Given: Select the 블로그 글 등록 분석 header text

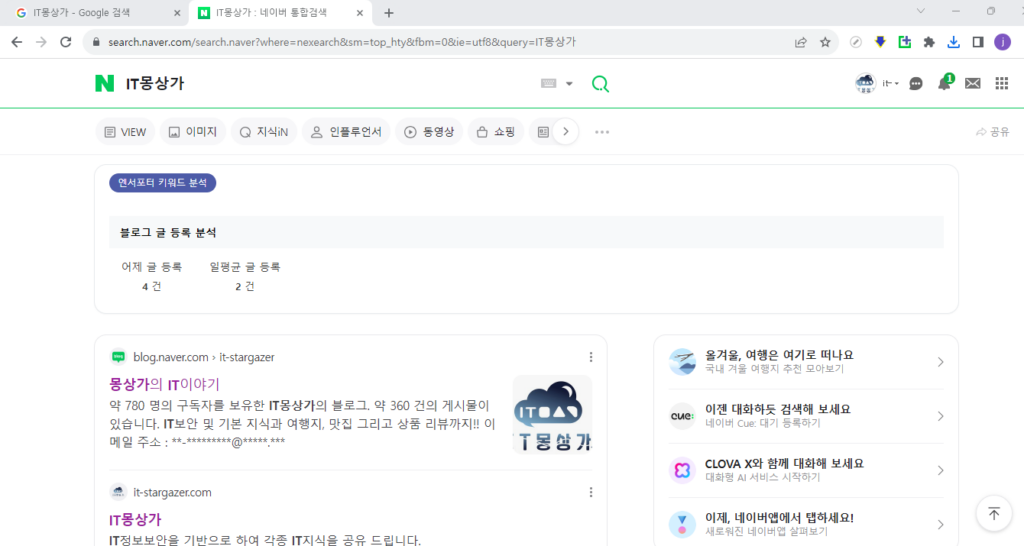Looking at the screenshot, I should tap(168, 233).
